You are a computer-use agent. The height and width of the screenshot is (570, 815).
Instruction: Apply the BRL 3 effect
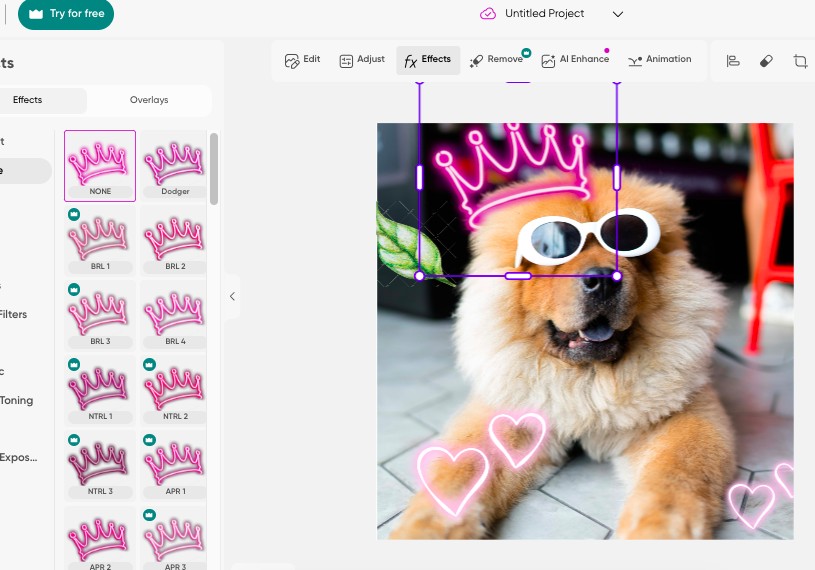pyautogui.click(x=100, y=315)
